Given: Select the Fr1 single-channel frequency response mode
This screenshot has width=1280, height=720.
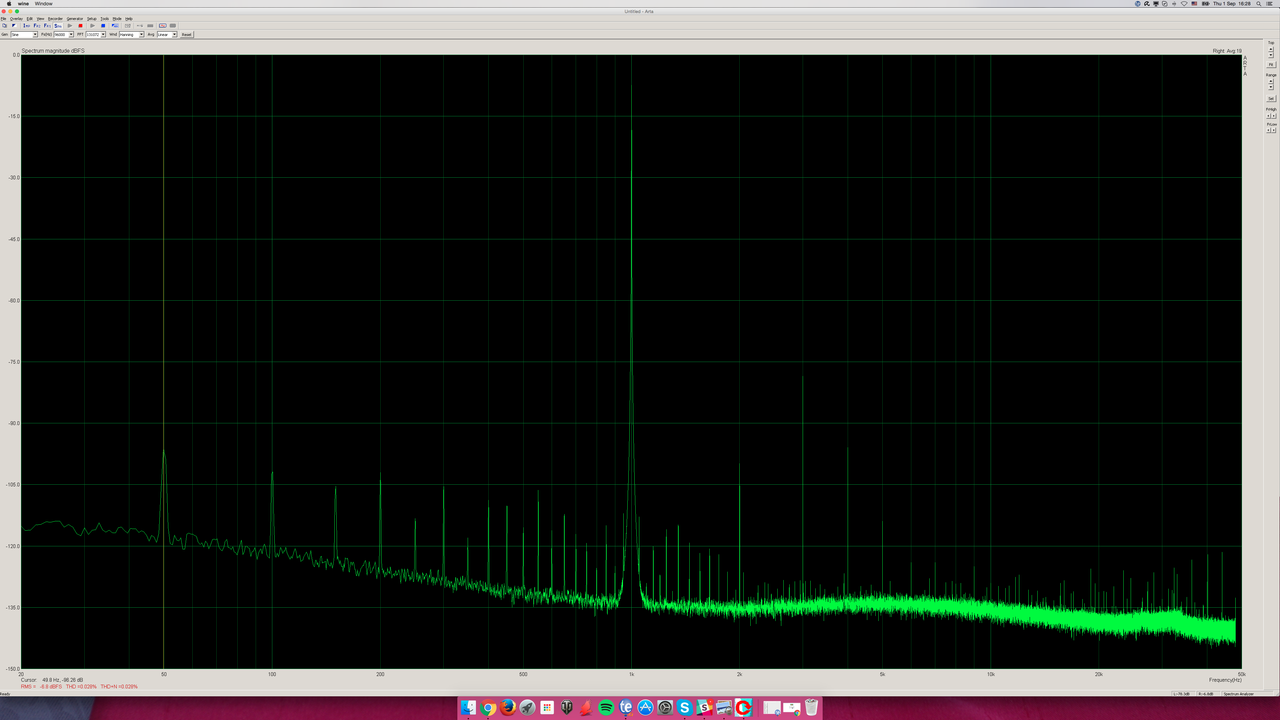Looking at the screenshot, I should 47,26.
